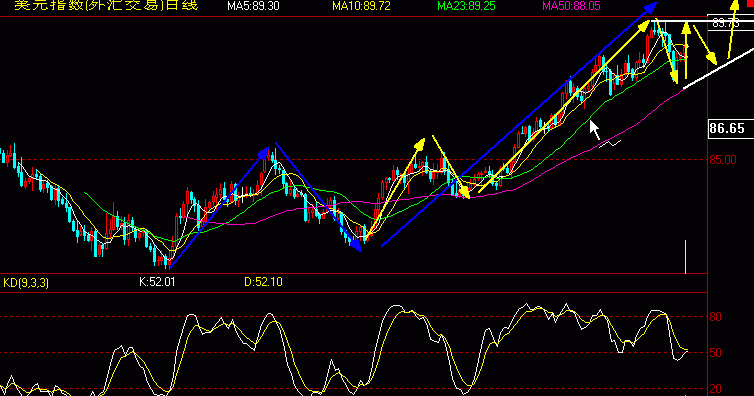
Task: Click the 20 level on KD axis
Action: pos(716,389)
